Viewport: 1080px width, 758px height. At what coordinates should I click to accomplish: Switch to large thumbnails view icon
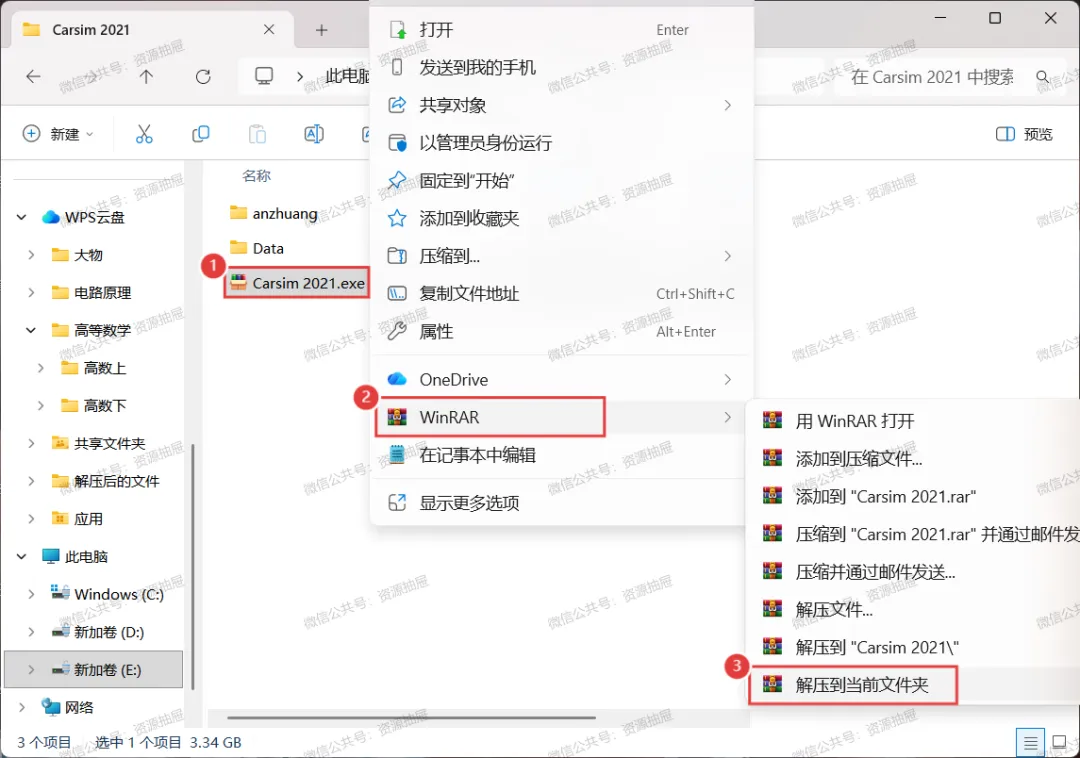[x=1060, y=742]
